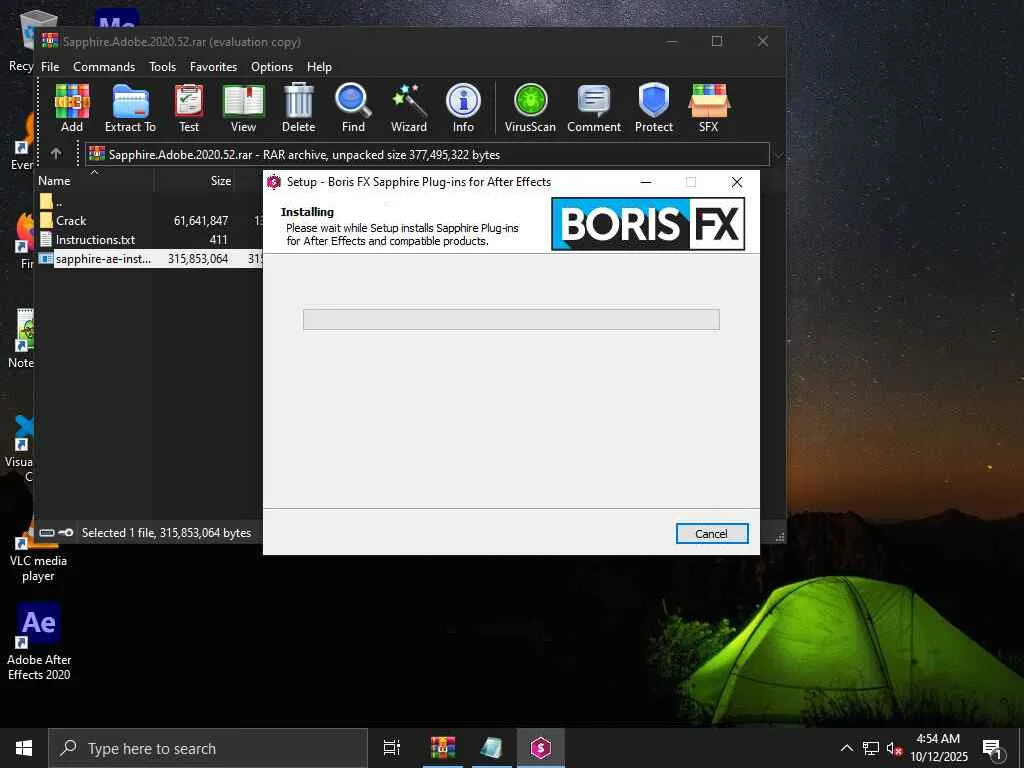
Task: Click the taskbar search box
Action: tap(208, 748)
